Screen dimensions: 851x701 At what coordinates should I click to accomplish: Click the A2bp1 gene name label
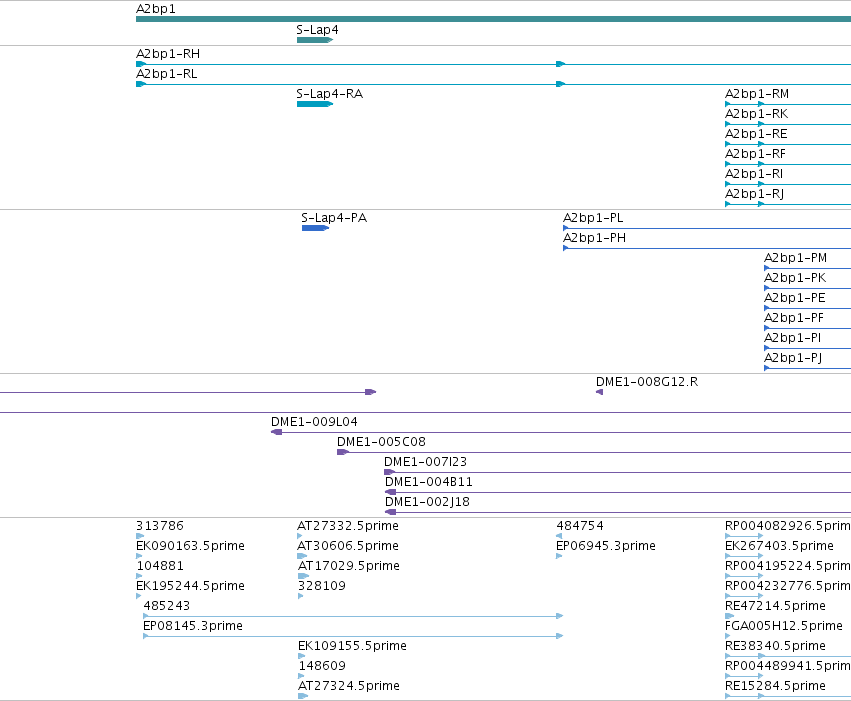pos(156,9)
